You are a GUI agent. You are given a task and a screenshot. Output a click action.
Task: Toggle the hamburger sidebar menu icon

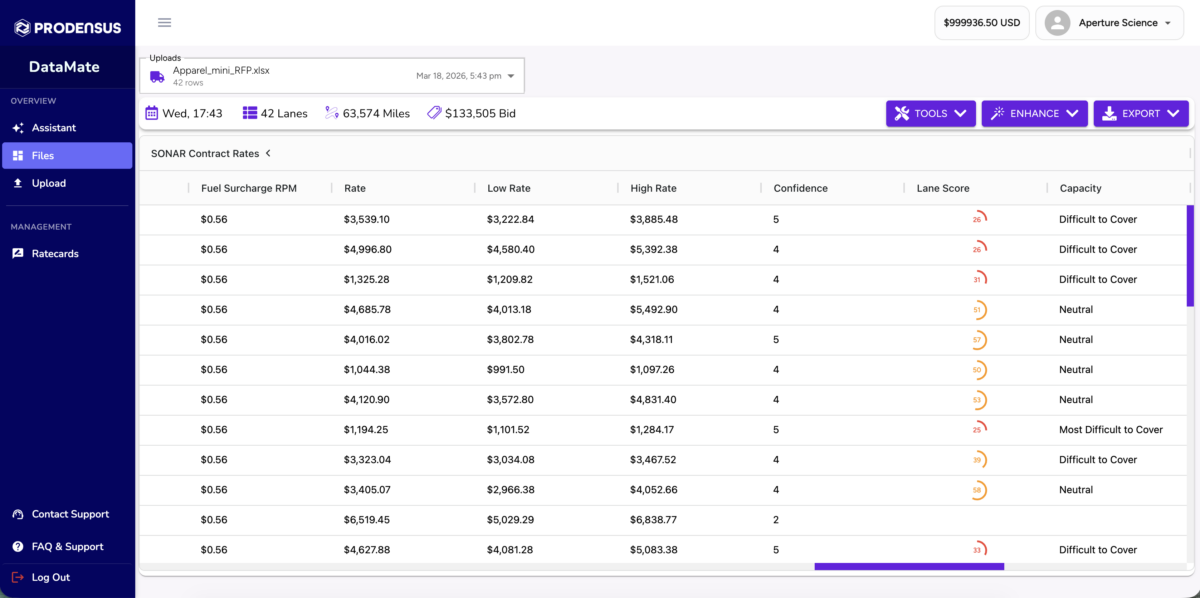(x=165, y=23)
